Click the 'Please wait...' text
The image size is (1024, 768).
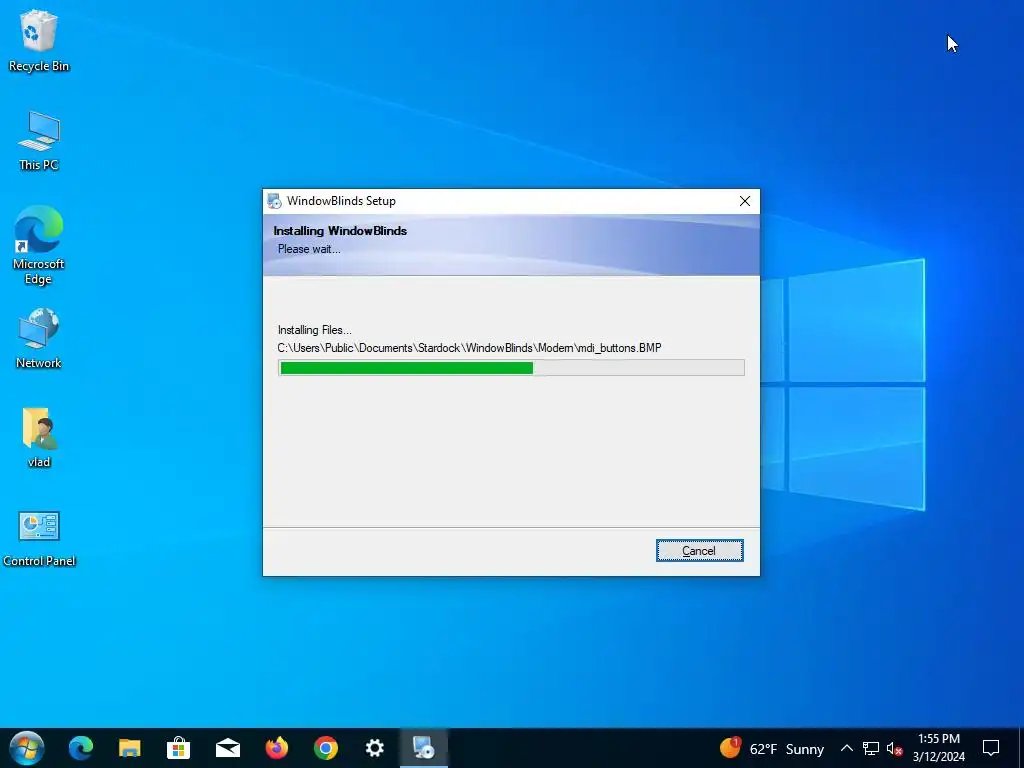coord(309,249)
